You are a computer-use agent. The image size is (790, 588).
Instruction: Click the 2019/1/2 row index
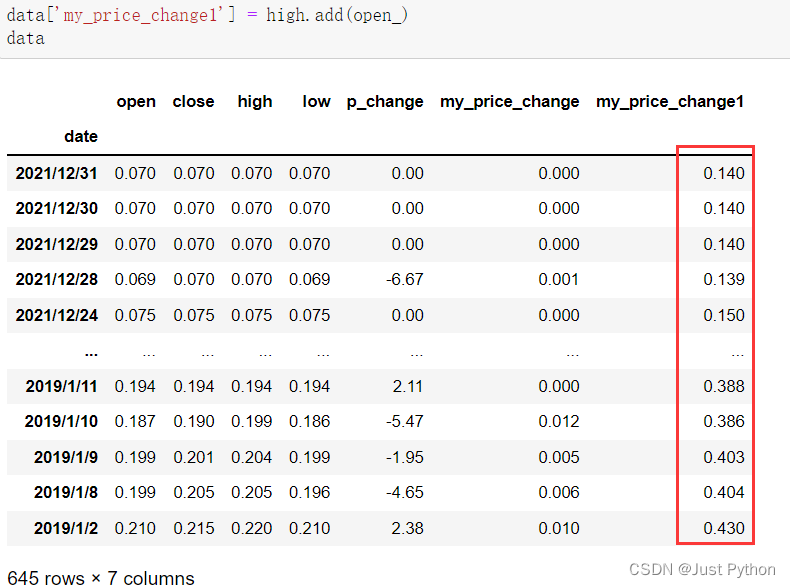(x=66, y=529)
